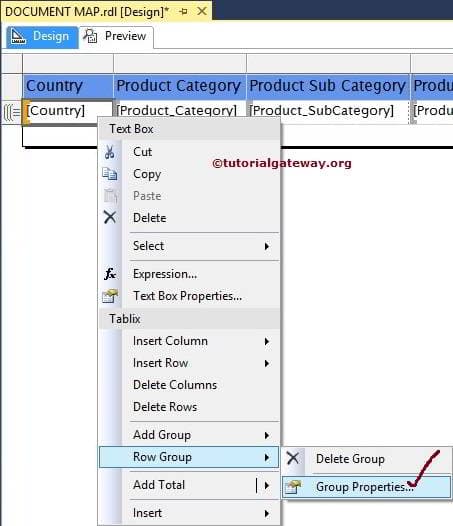Click the Text Box Properties icon

[110, 296]
